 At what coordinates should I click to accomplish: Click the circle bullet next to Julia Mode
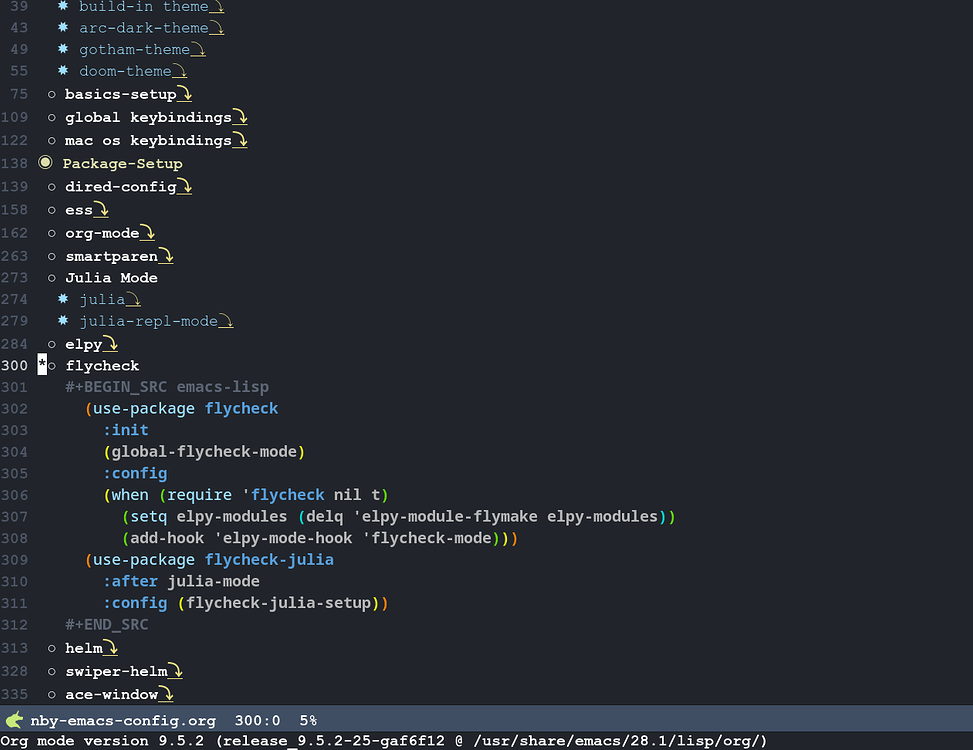(51, 277)
